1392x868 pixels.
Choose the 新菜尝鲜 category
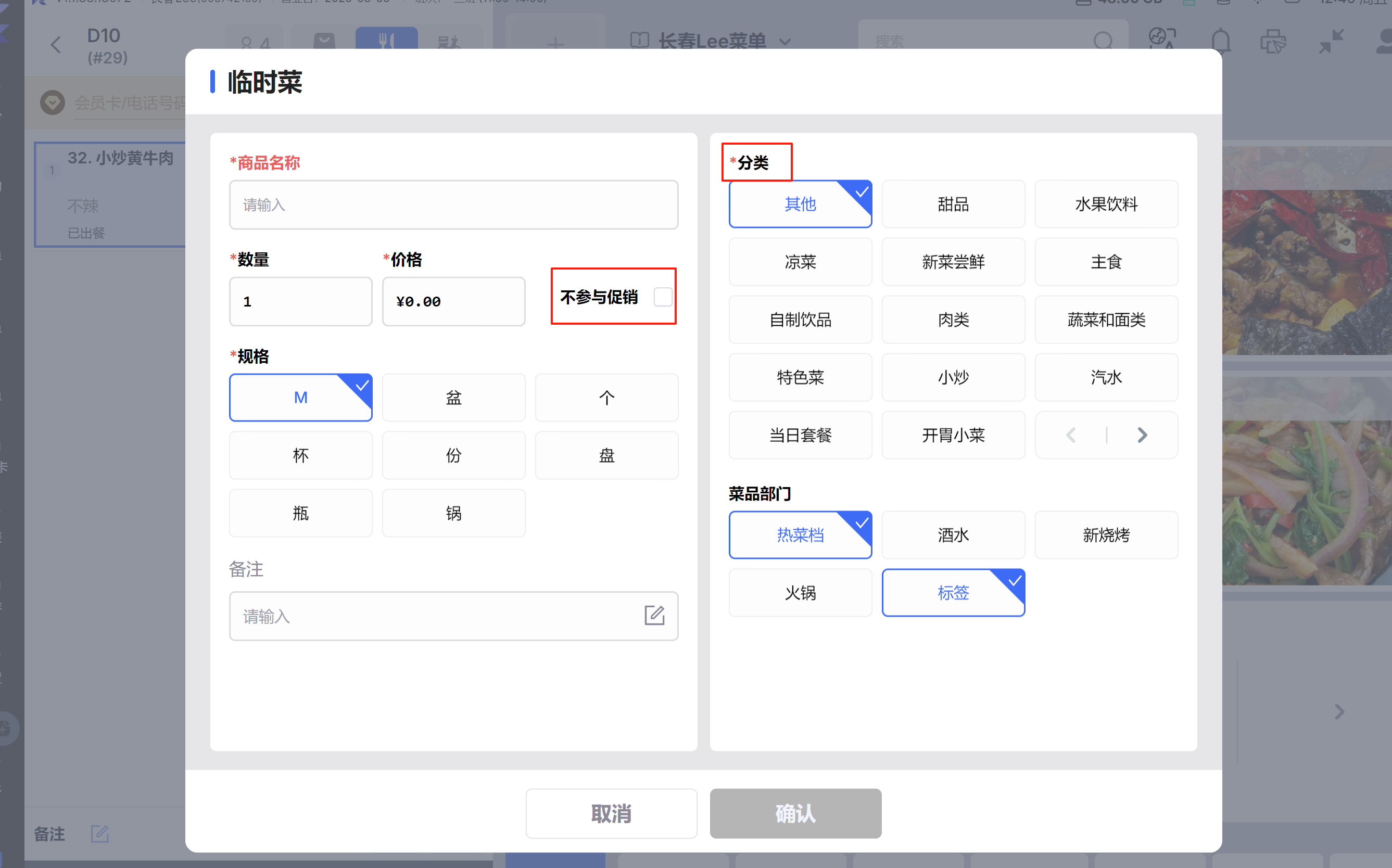[x=953, y=262]
